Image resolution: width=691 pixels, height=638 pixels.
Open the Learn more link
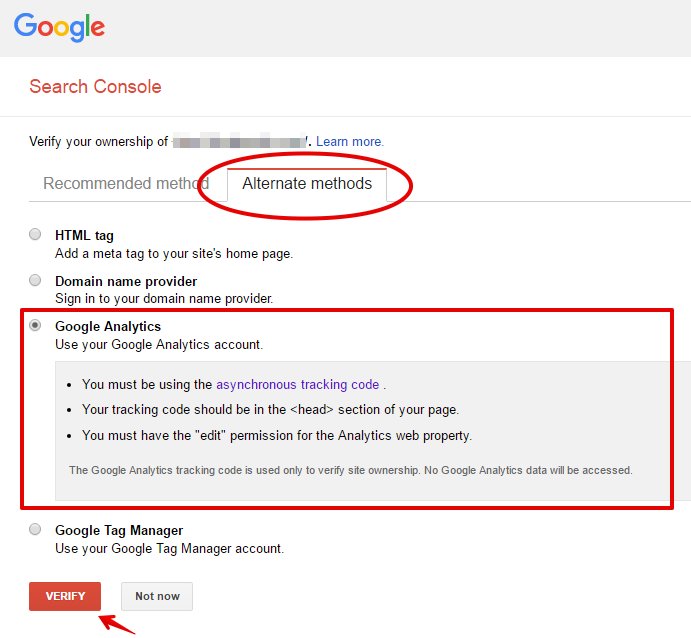coord(350,141)
